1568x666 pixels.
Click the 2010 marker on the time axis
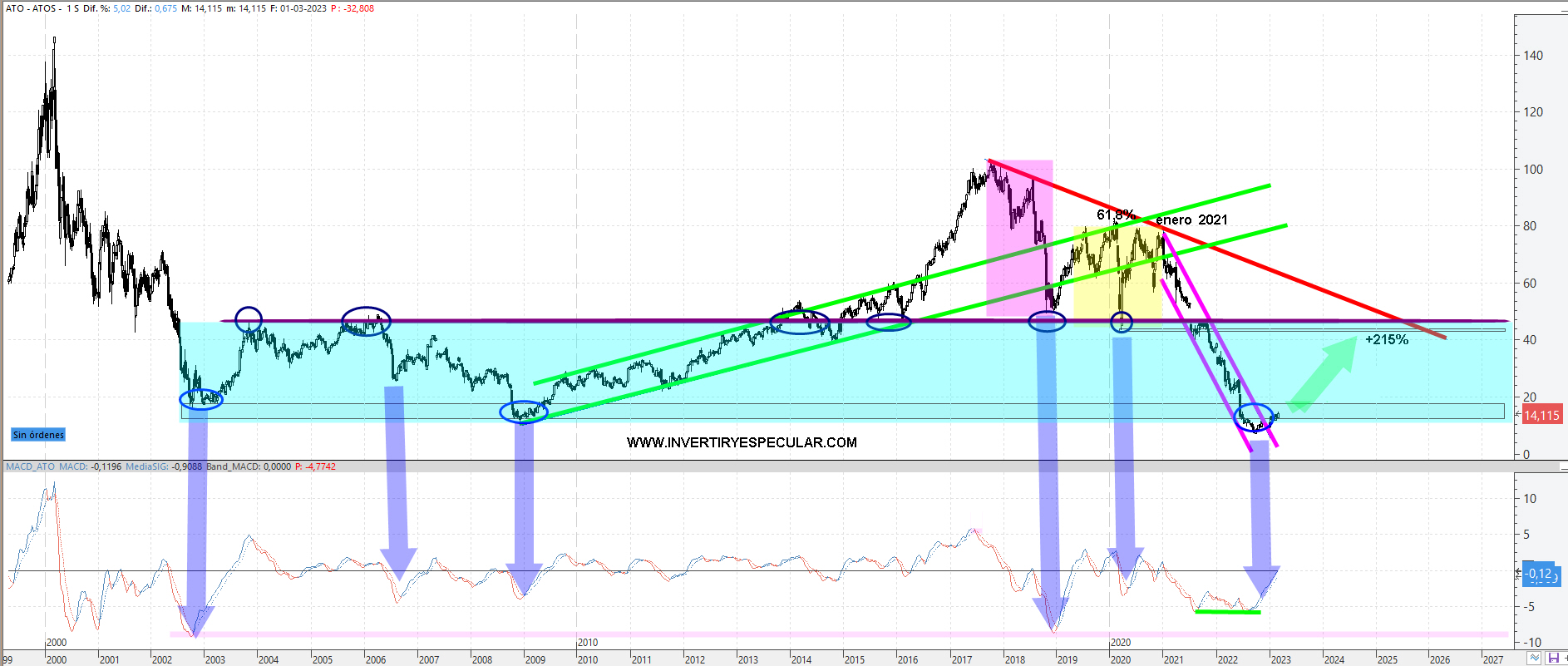tap(588, 643)
